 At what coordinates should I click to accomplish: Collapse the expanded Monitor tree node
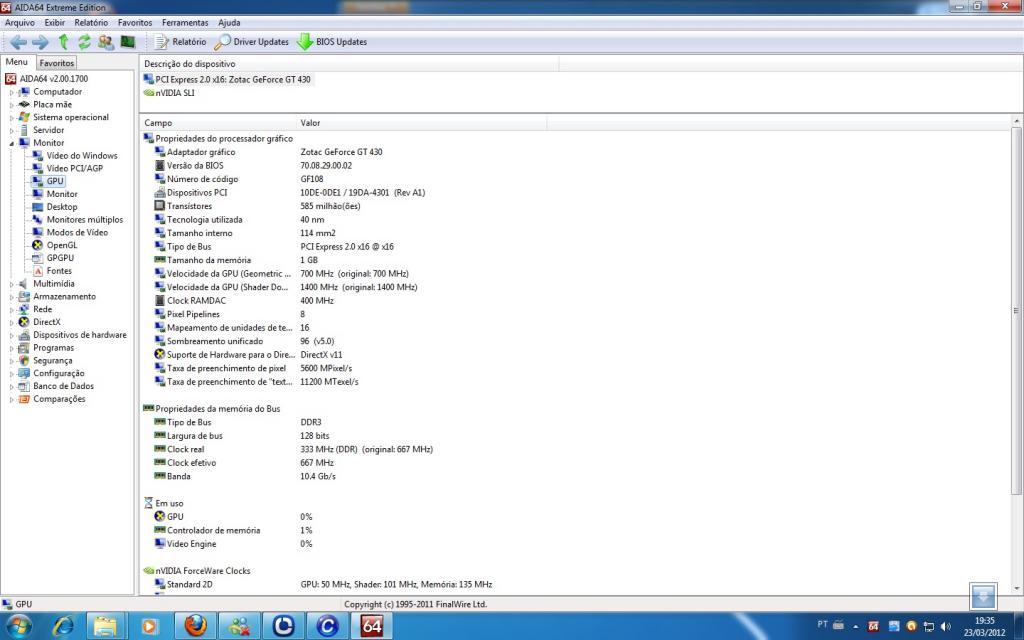pos(11,144)
